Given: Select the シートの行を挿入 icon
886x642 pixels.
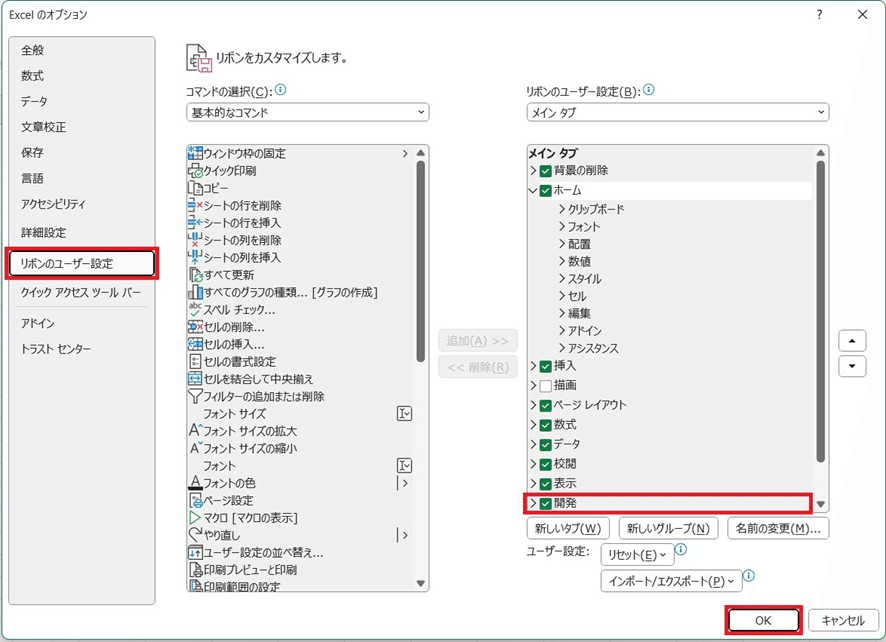Looking at the screenshot, I should pyautogui.click(x=195, y=223).
